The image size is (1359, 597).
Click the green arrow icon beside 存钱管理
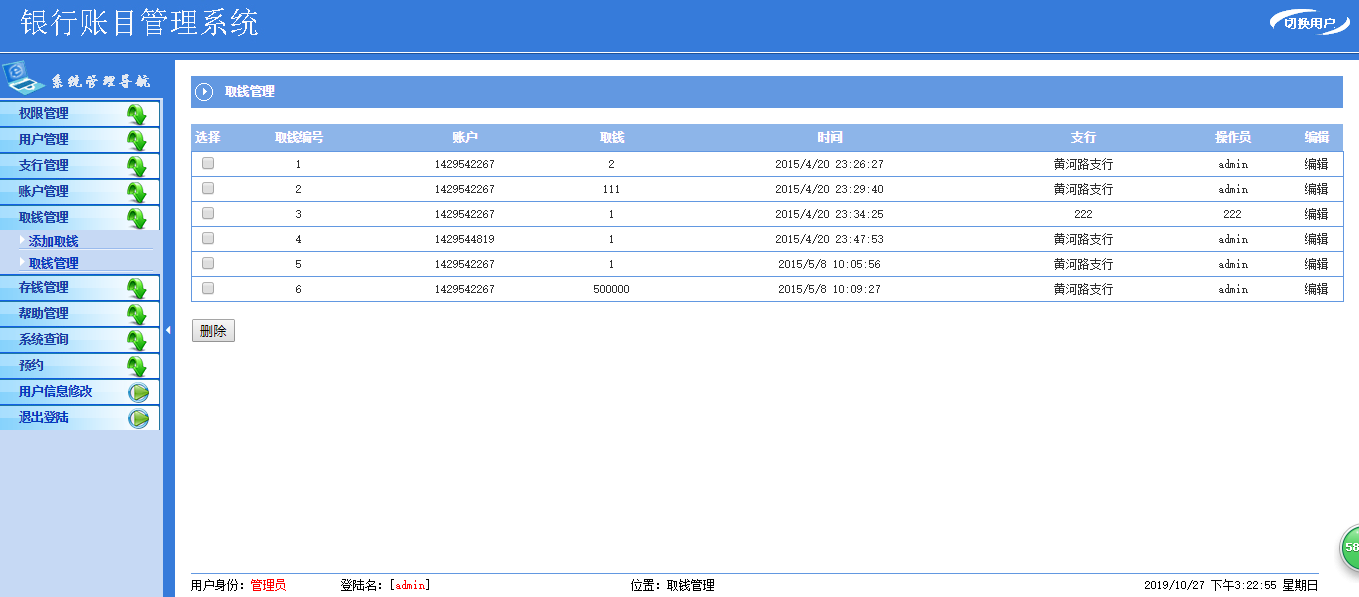click(x=137, y=288)
